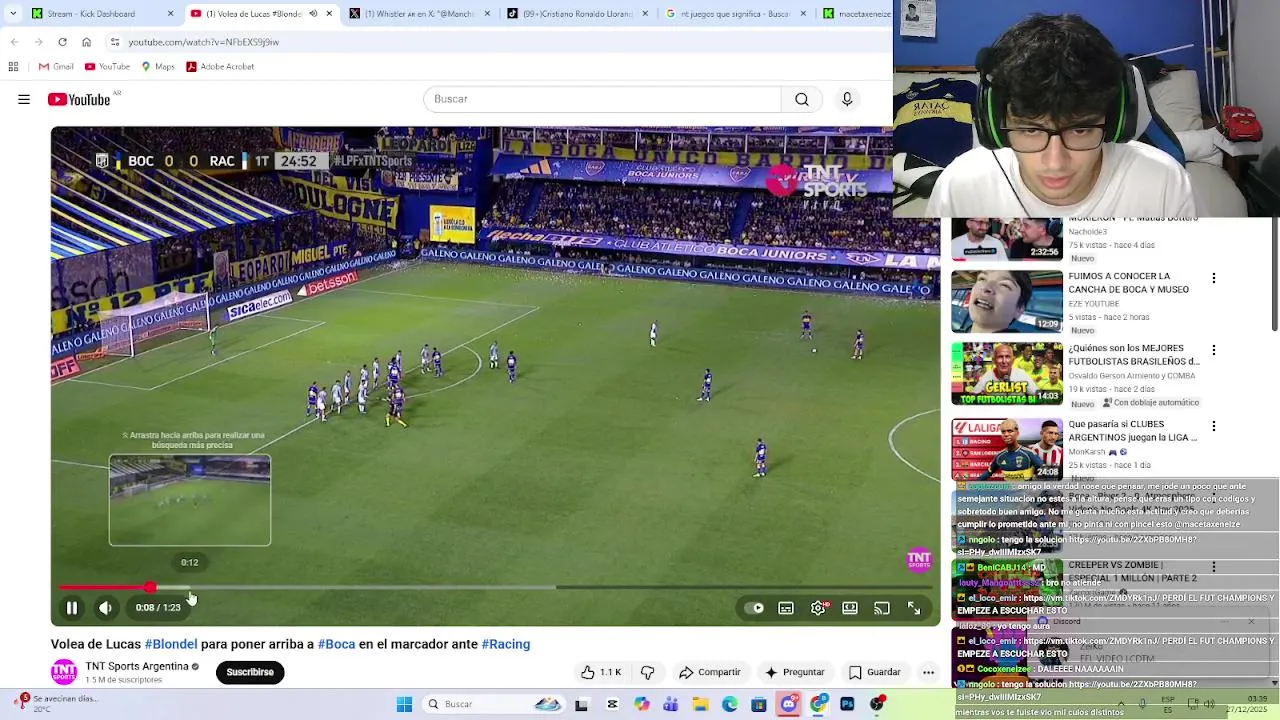Open the Adobe Acrobat bookmark
Screen dimensions: 1280x720
pos(220,67)
